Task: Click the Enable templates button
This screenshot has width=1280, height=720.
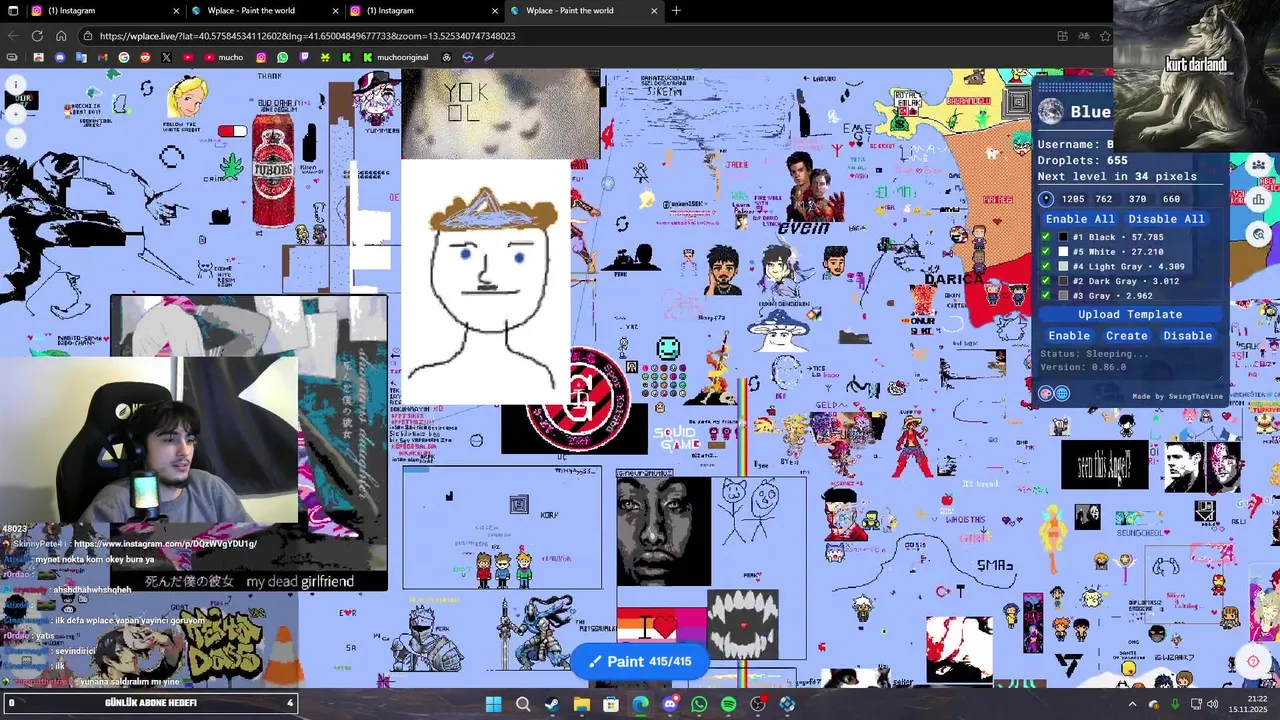Action: point(1069,336)
